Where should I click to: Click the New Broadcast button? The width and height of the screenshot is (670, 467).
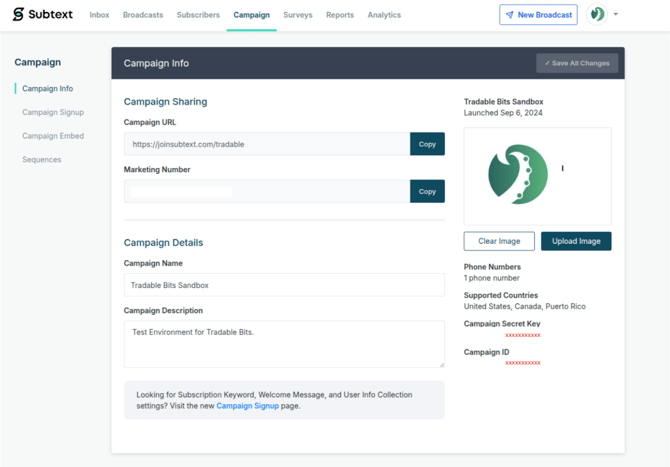(x=538, y=15)
